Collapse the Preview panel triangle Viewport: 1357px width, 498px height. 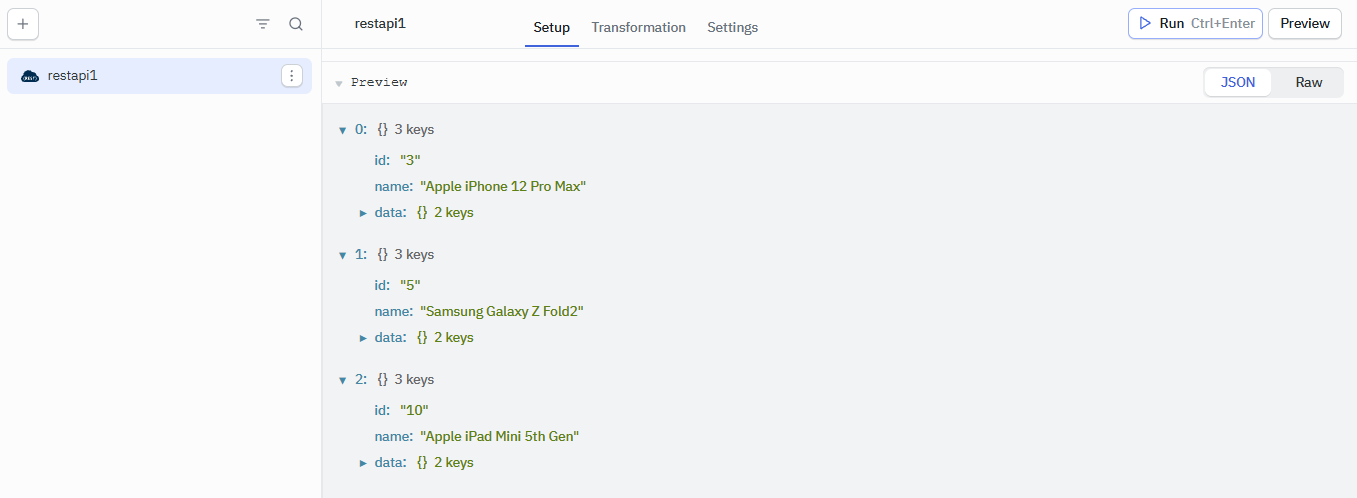(339, 83)
